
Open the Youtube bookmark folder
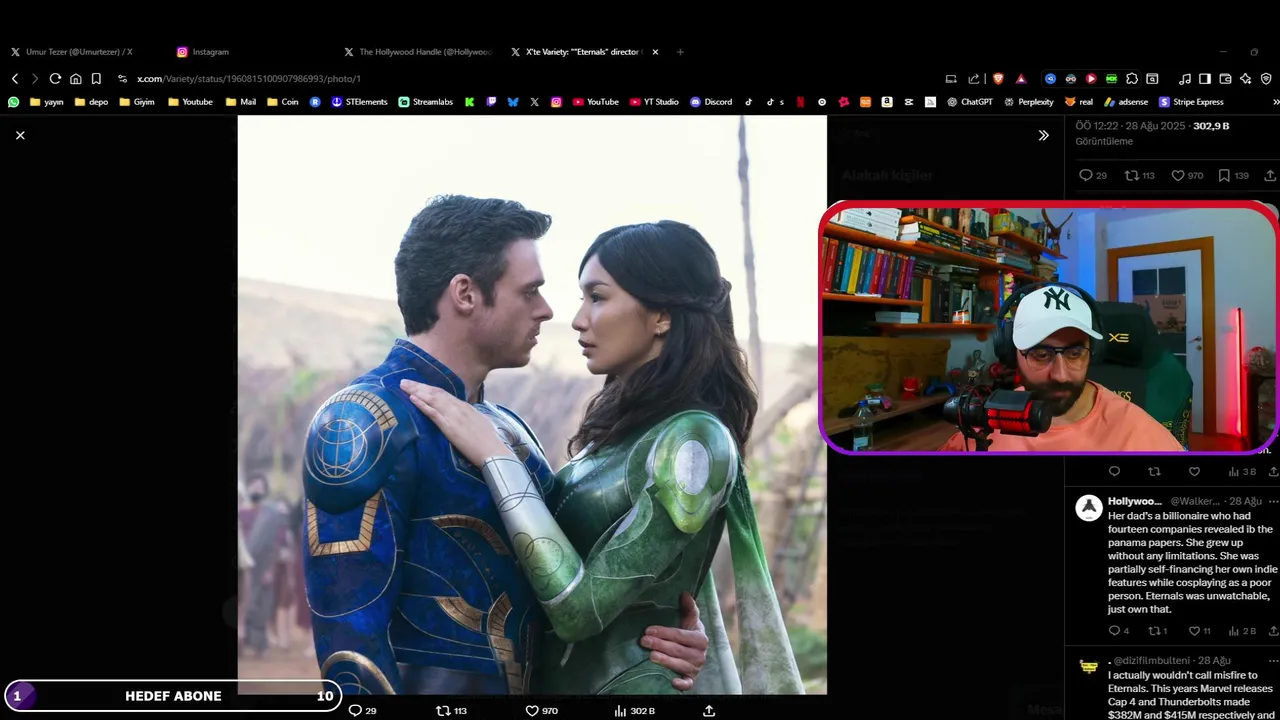point(190,102)
